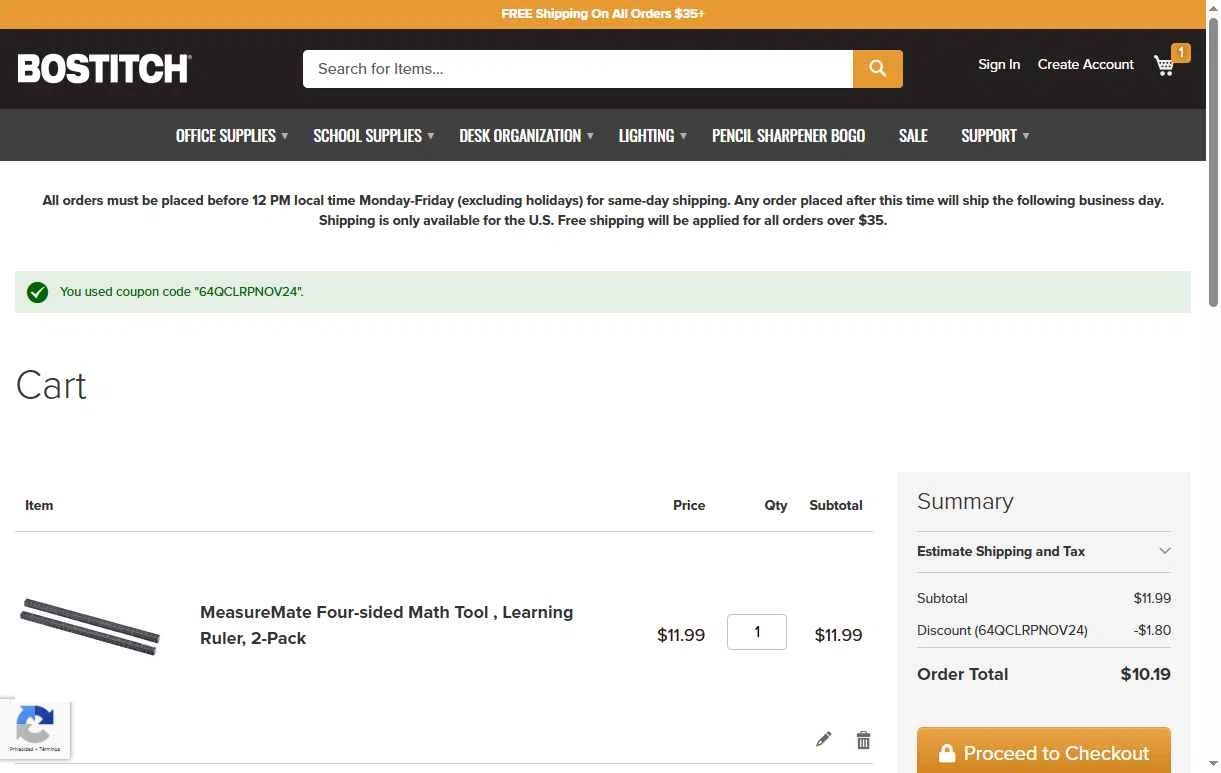
Task: Open the Sale menu item
Action: tap(913, 135)
